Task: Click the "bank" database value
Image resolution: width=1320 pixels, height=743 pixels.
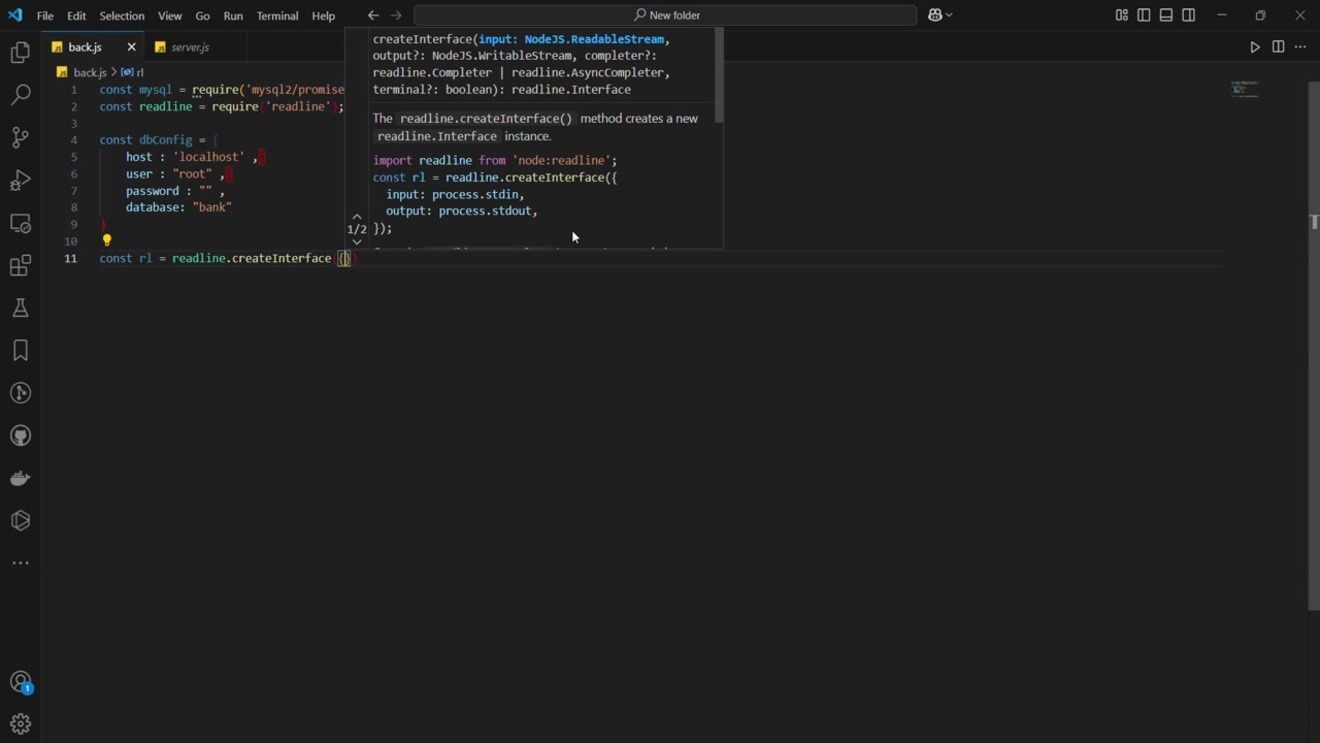Action: click(212, 207)
